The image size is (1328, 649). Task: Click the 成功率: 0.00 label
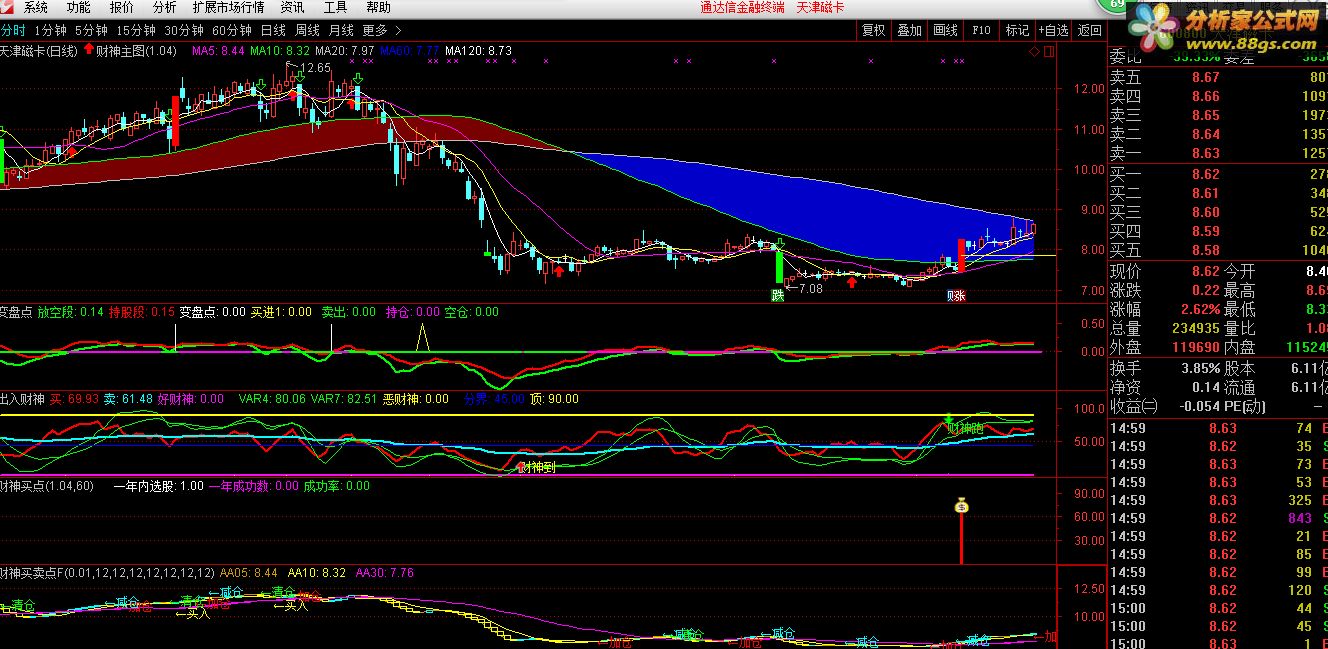(337, 486)
